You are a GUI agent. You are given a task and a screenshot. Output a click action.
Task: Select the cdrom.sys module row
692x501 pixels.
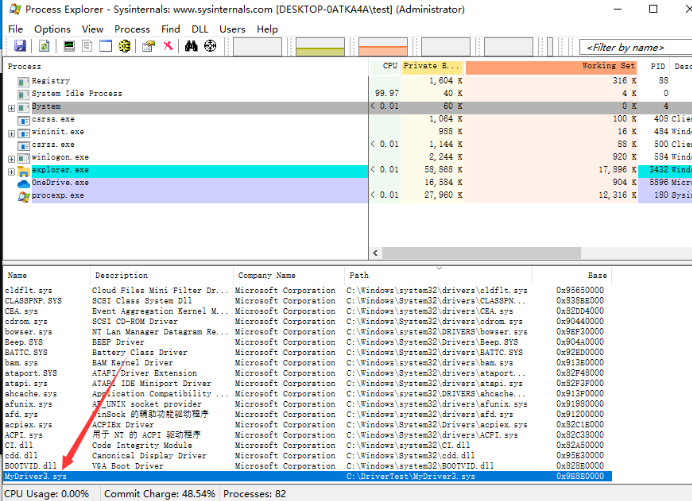point(308,321)
